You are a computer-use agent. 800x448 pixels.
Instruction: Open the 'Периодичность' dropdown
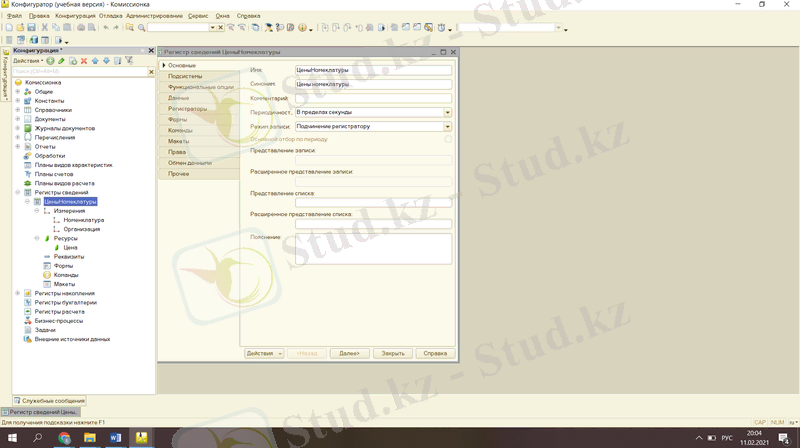[x=447, y=112]
